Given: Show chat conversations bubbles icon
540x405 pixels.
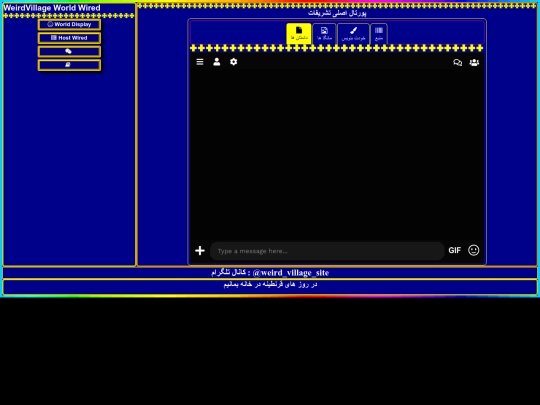Looking at the screenshot, I should (457, 62).
